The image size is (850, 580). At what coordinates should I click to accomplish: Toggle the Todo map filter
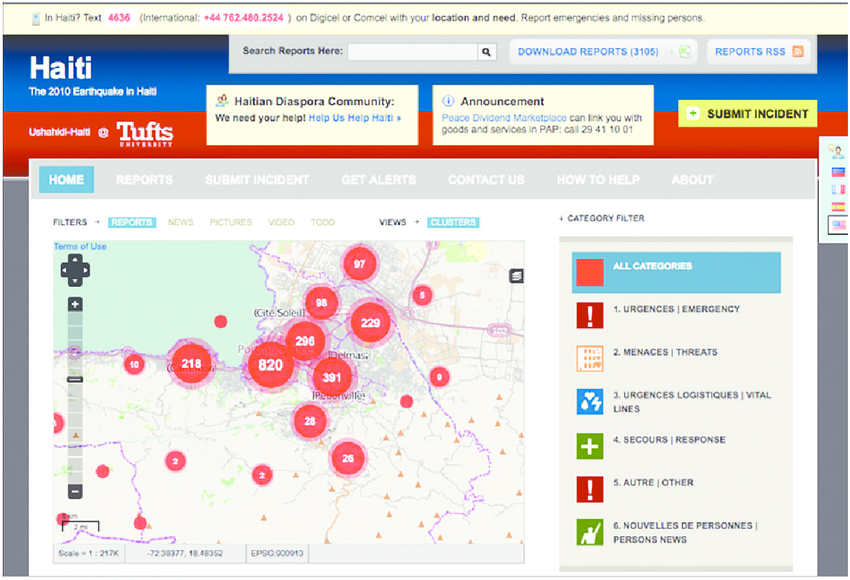coord(323,222)
